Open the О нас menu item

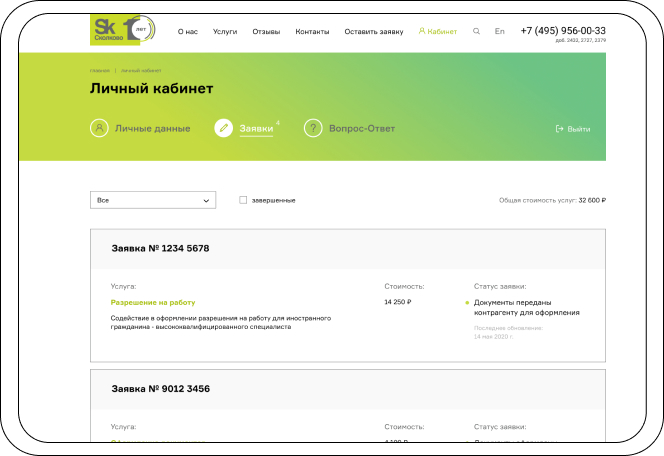pos(188,32)
